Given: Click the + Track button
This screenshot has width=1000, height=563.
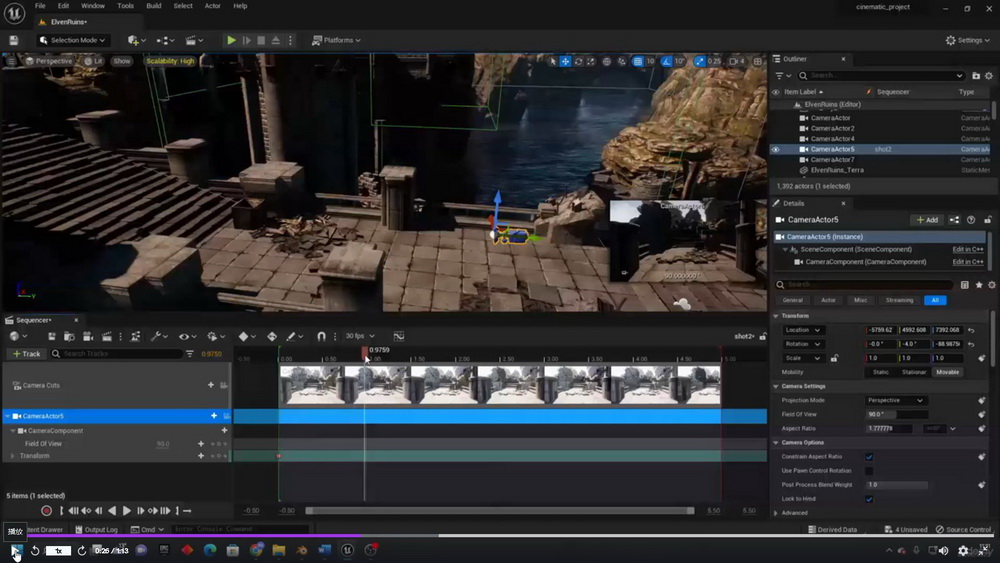Looking at the screenshot, I should 26,354.
